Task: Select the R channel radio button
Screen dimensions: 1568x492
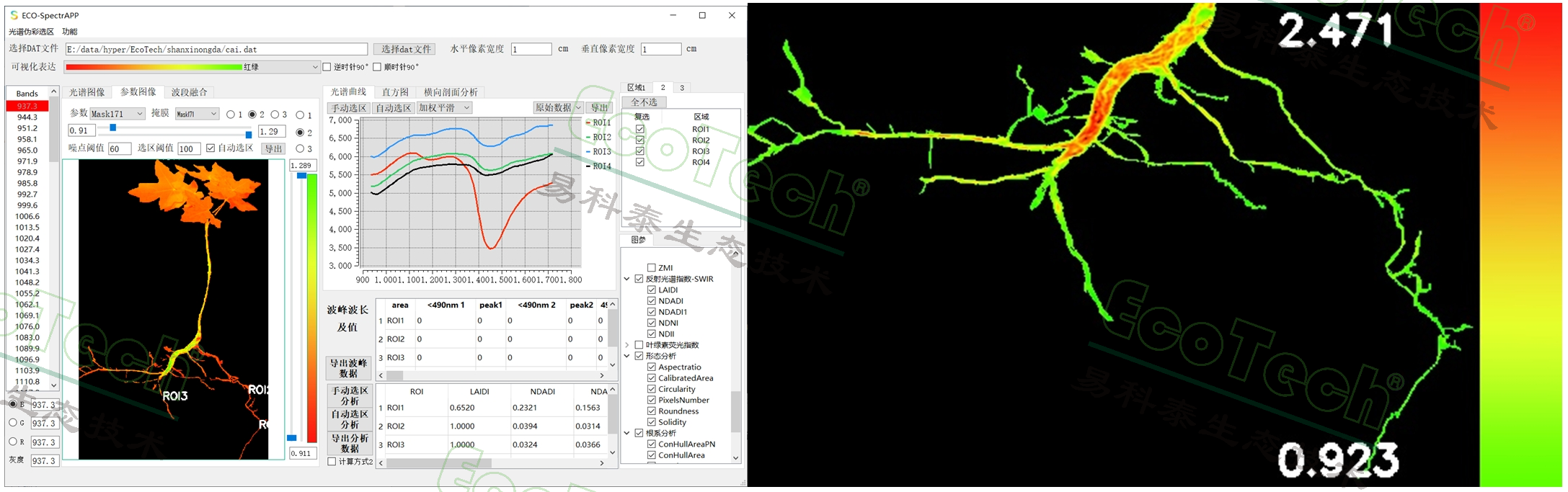Action: [x=13, y=442]
